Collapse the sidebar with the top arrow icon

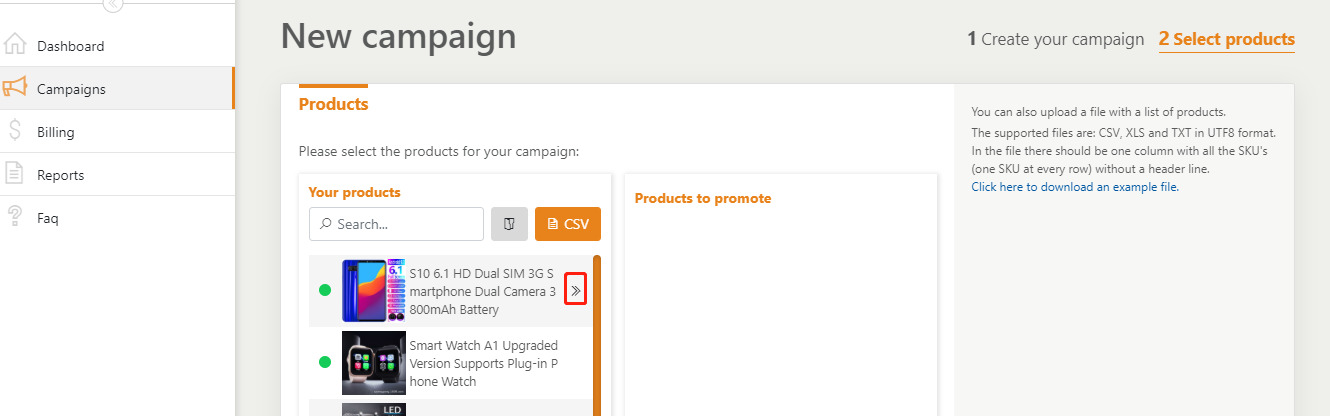coord(113,4)
